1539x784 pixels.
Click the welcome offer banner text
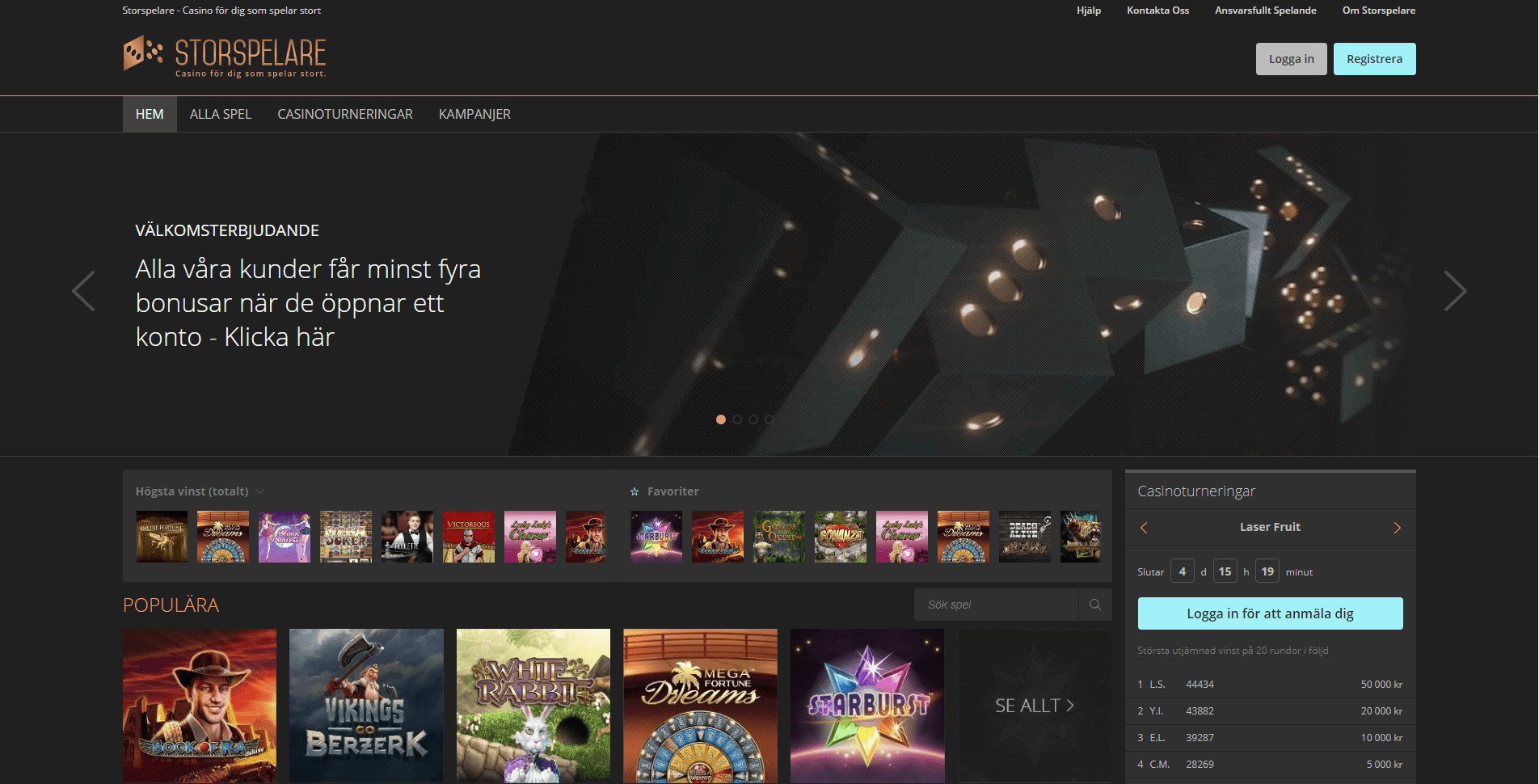308,303
